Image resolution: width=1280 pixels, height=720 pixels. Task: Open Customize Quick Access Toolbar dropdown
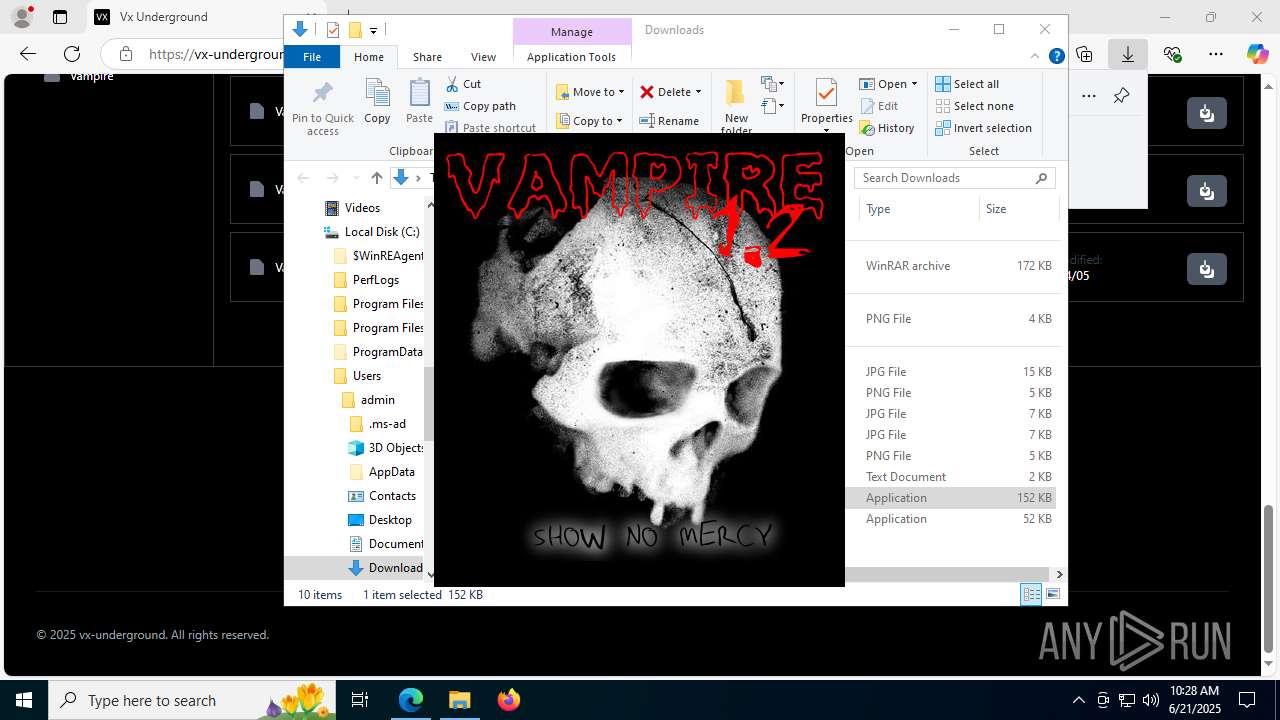(373, 30)
